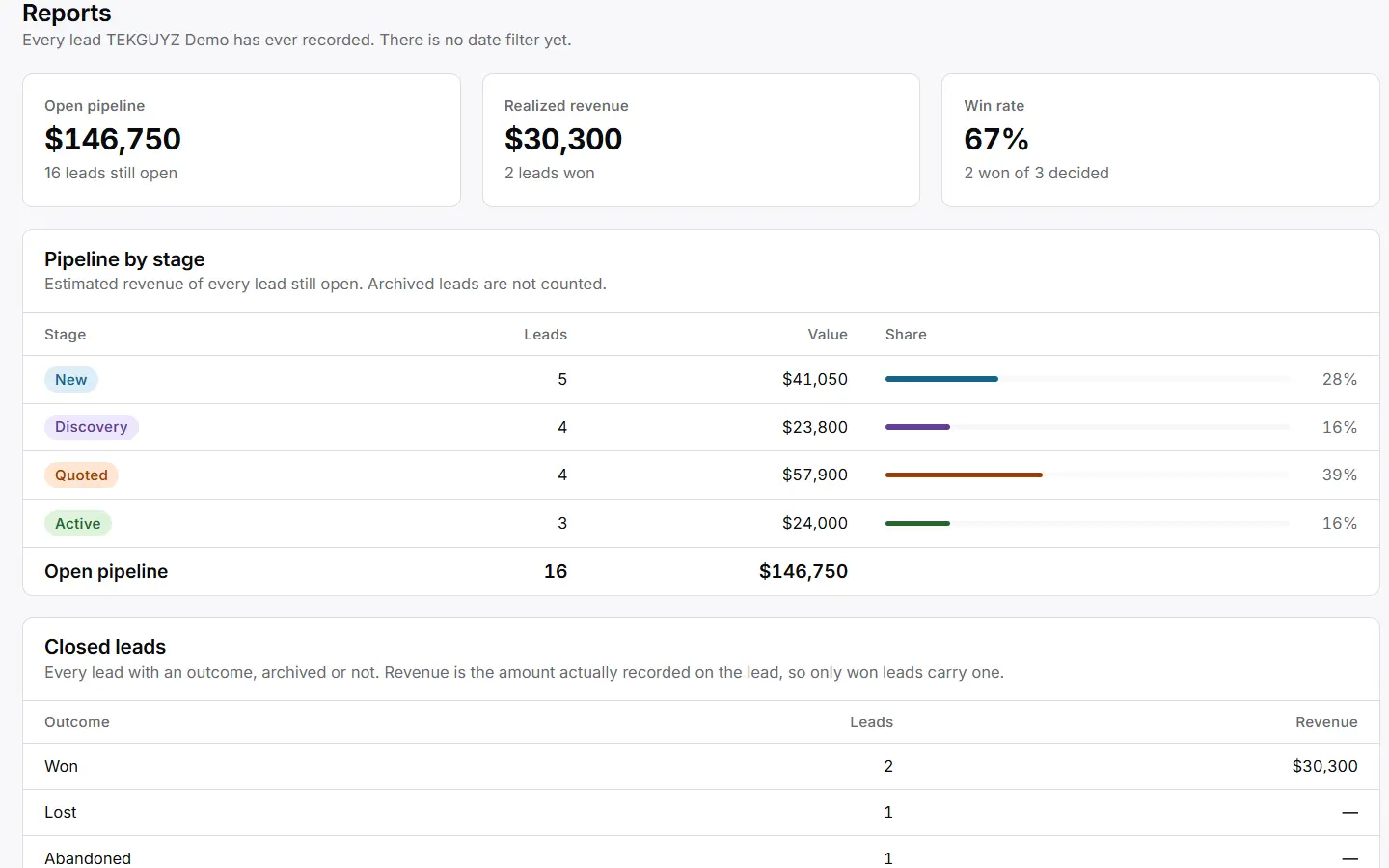Click the Win rate value 67%
The width and height of the screenshot is (1389, 868).
pos(996,140)
